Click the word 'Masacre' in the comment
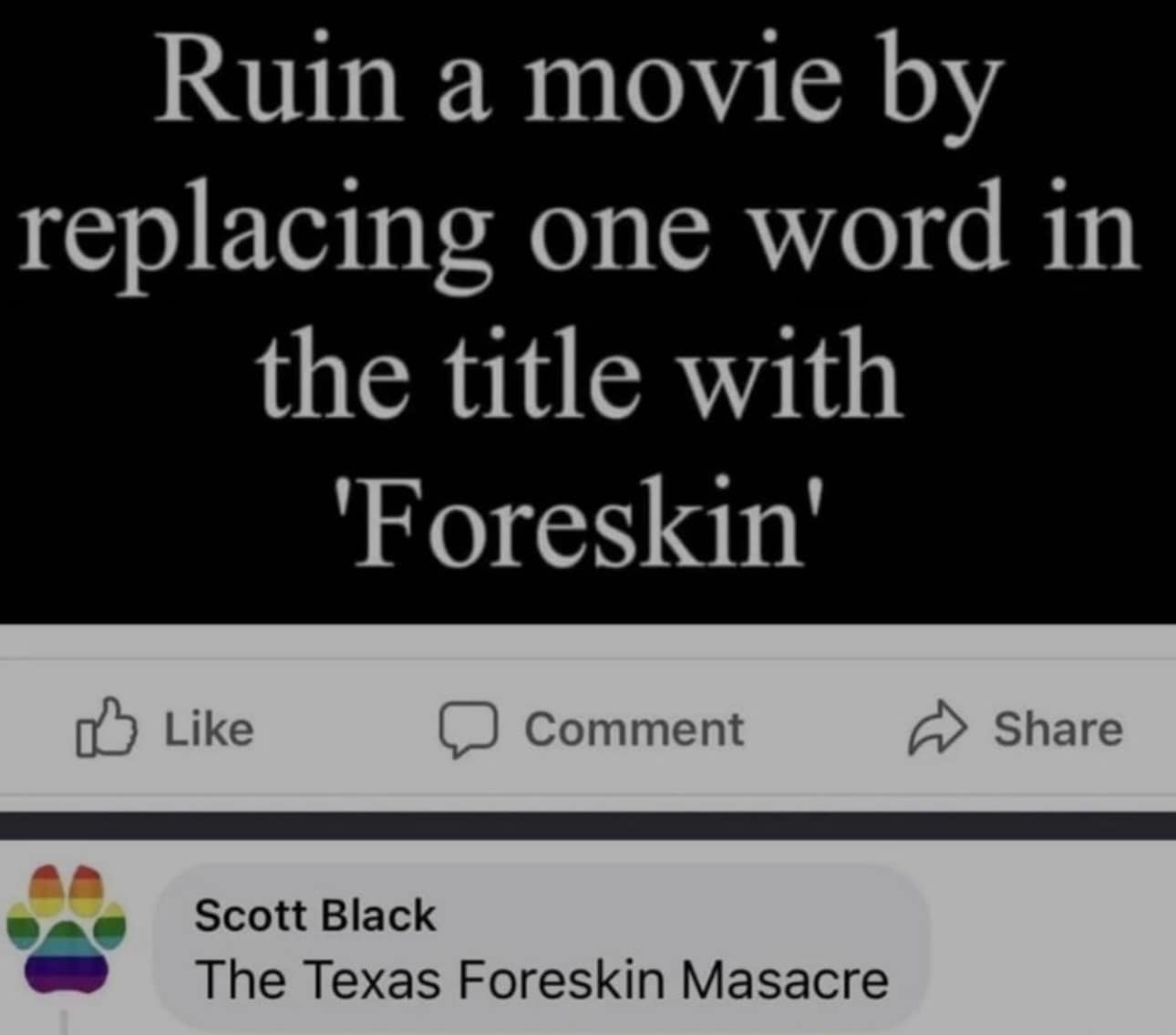This screenshot has width=1176, height=1035. [785, 980]
